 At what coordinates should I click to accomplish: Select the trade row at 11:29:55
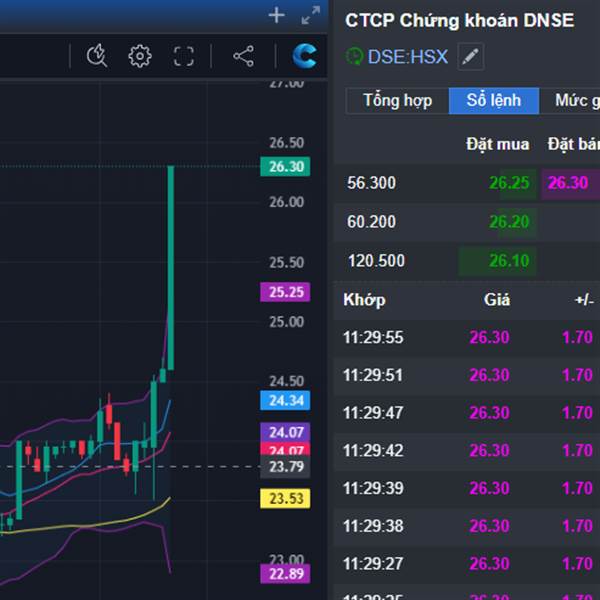[467, 338]
